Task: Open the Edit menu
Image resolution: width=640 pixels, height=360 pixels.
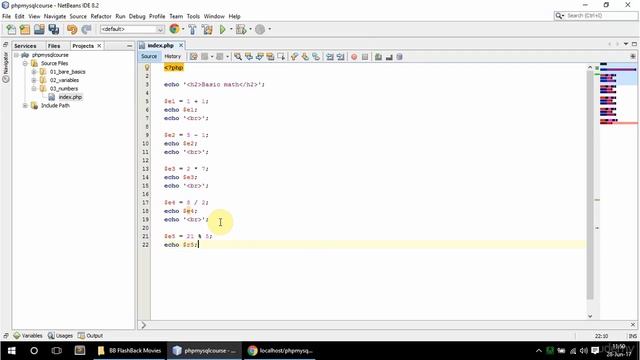Action: coord(20,16)
